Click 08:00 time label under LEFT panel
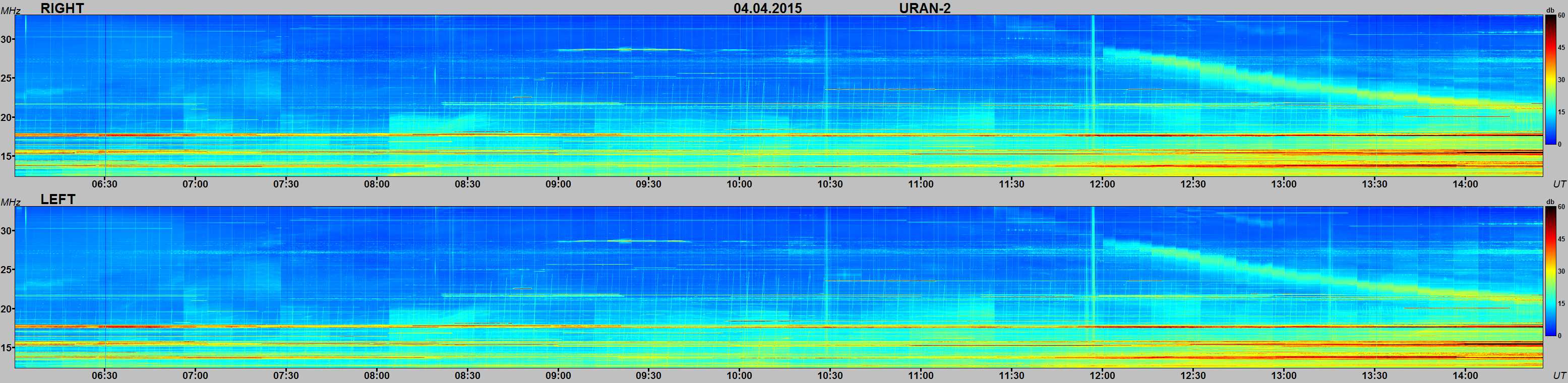The width and height of the screenshot is (1568, 383). pos(377,376)
